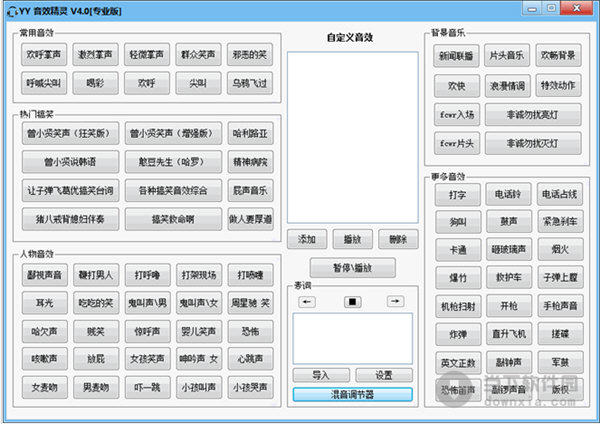This screenshot has width=600, height=424.
Task: Select the 浪漫情调 background music
Action: tap(506, 86)
